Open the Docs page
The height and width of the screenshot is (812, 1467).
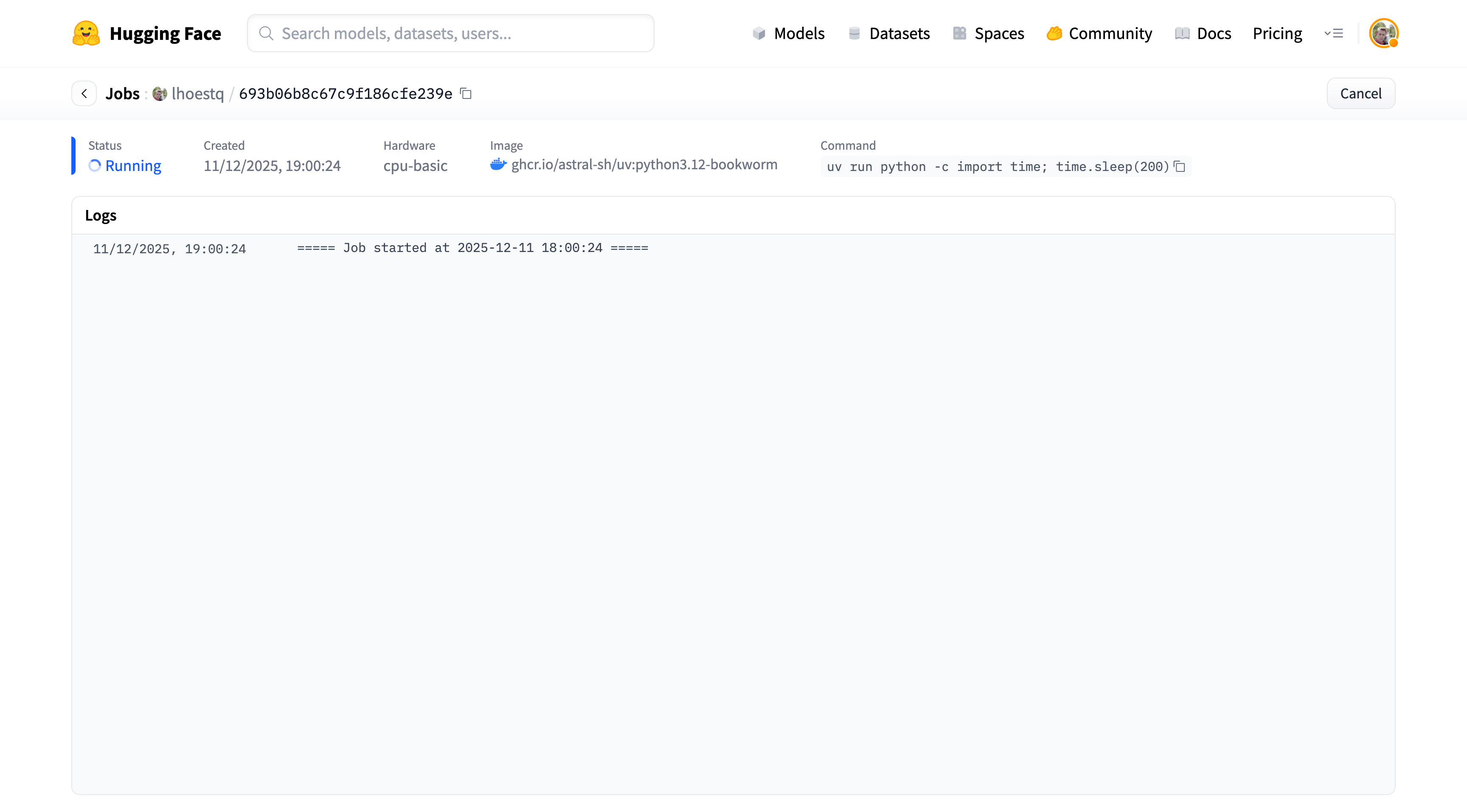pos(1203,33)
